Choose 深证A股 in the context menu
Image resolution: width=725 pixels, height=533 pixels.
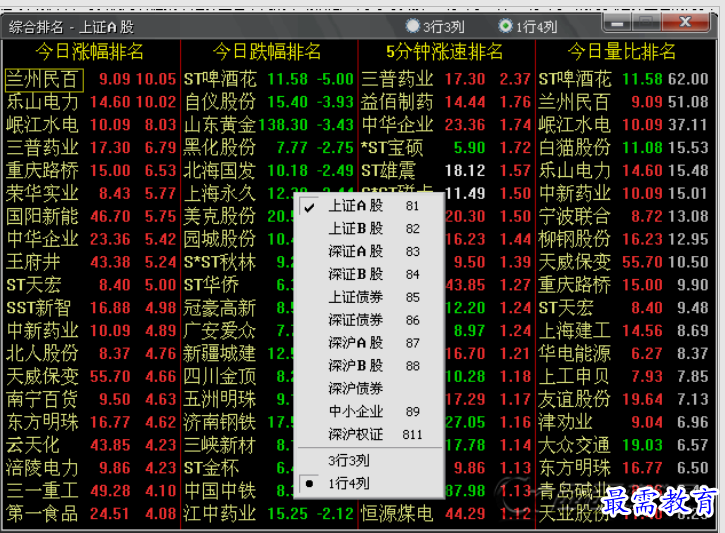[369, 251]
